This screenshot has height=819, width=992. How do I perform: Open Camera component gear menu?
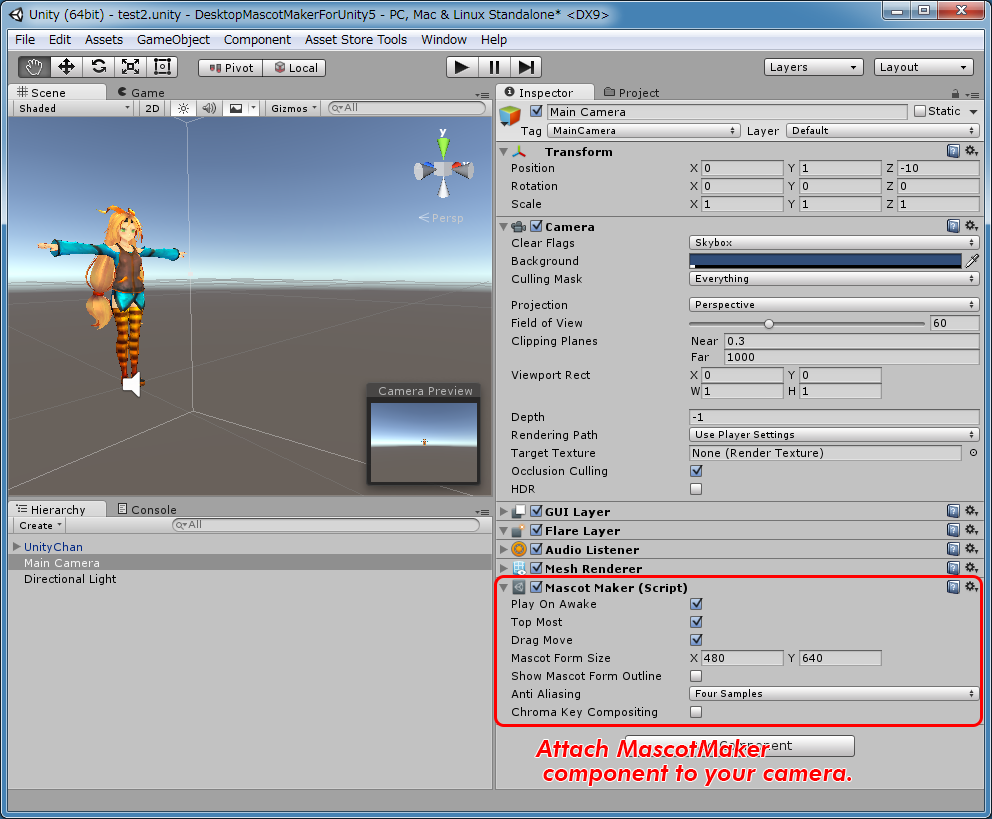(x=971, y=226)
